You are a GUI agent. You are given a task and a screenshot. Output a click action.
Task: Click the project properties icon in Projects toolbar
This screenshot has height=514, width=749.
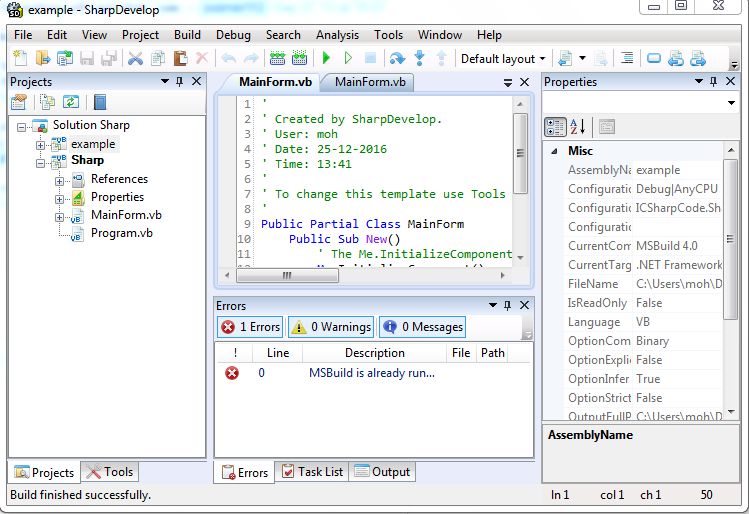(19, 102)
